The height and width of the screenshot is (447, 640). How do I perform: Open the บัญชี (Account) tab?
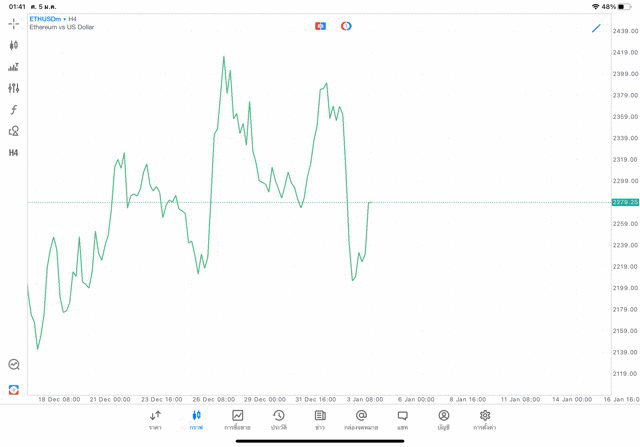point(443,420)
